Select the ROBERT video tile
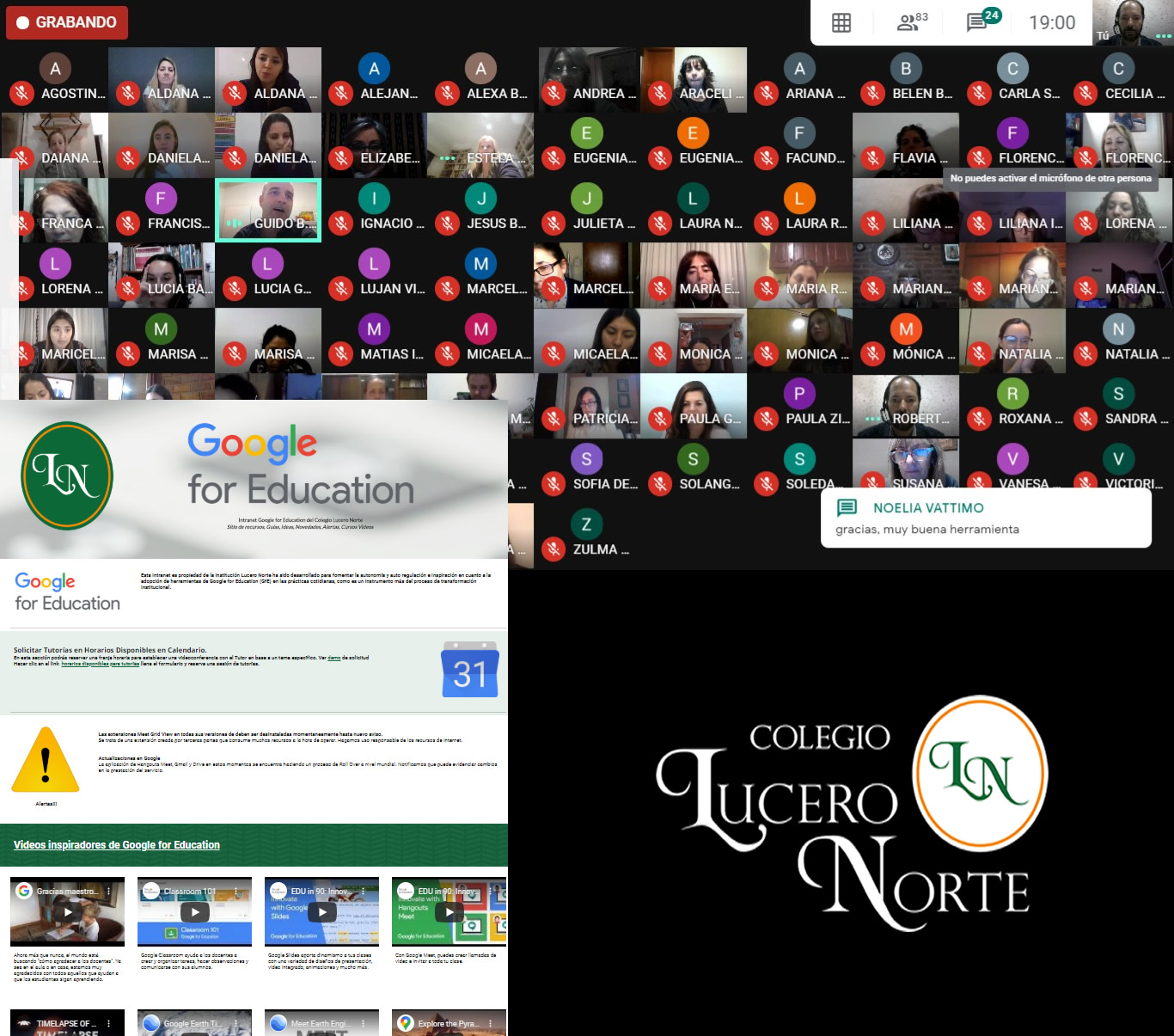Viewport: 1174px width, 1036px height. coord(906,405)
